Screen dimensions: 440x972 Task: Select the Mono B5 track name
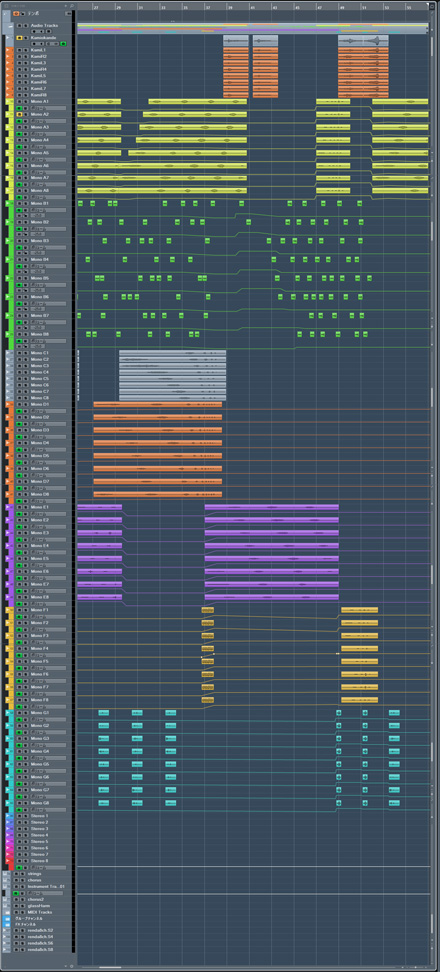40,278
